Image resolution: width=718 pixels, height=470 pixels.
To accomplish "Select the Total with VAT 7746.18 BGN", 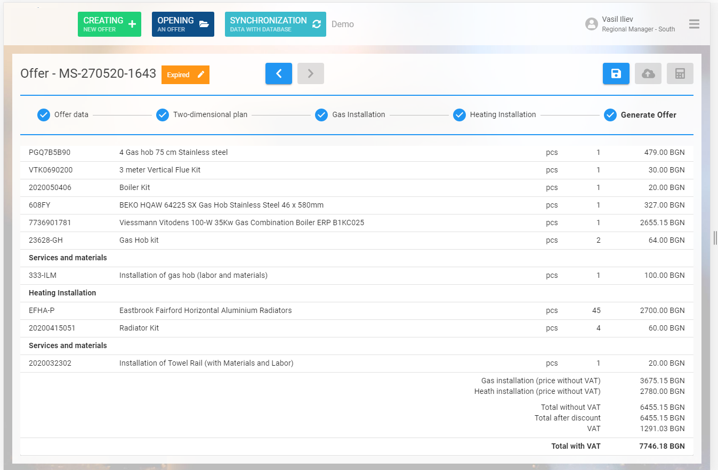I will pos(662,446).
